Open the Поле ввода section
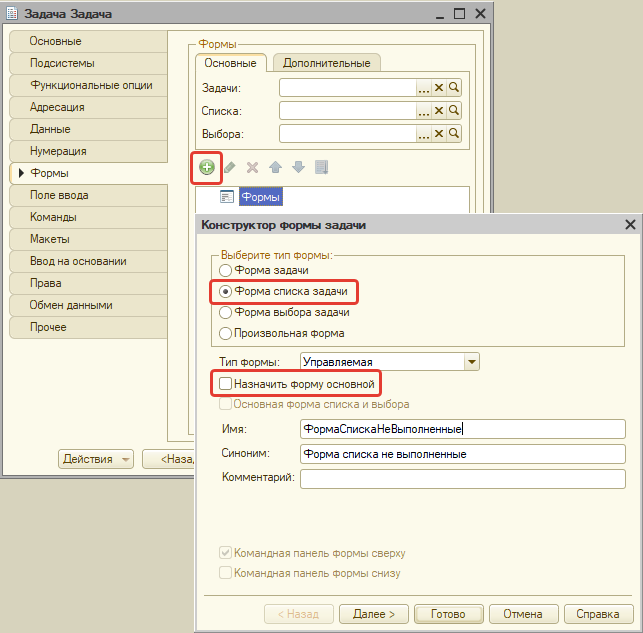The height and width of the screenshot is (633, 643). tap(88, 195)
